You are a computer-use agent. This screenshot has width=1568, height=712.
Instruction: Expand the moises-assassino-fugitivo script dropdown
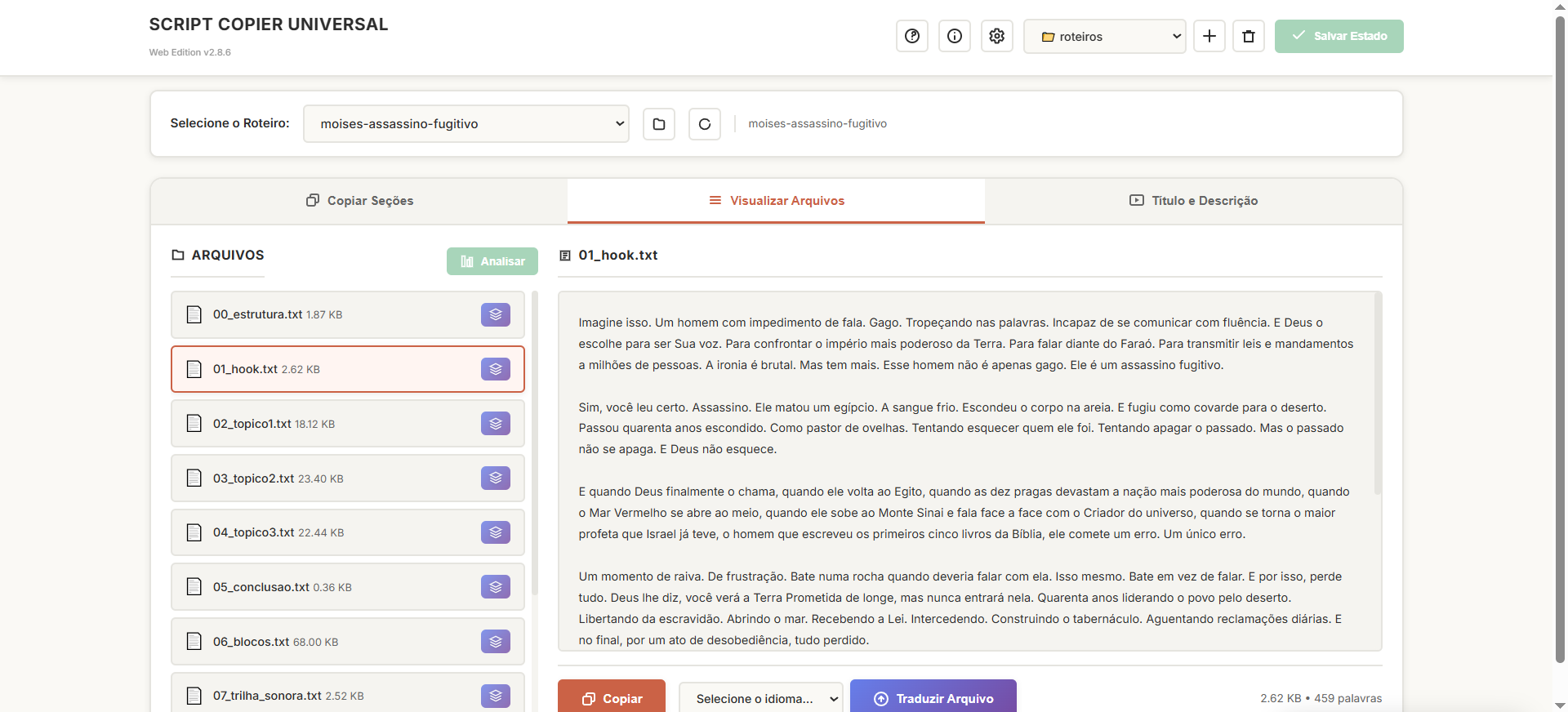pyautogui.click(x=465, y=124)
